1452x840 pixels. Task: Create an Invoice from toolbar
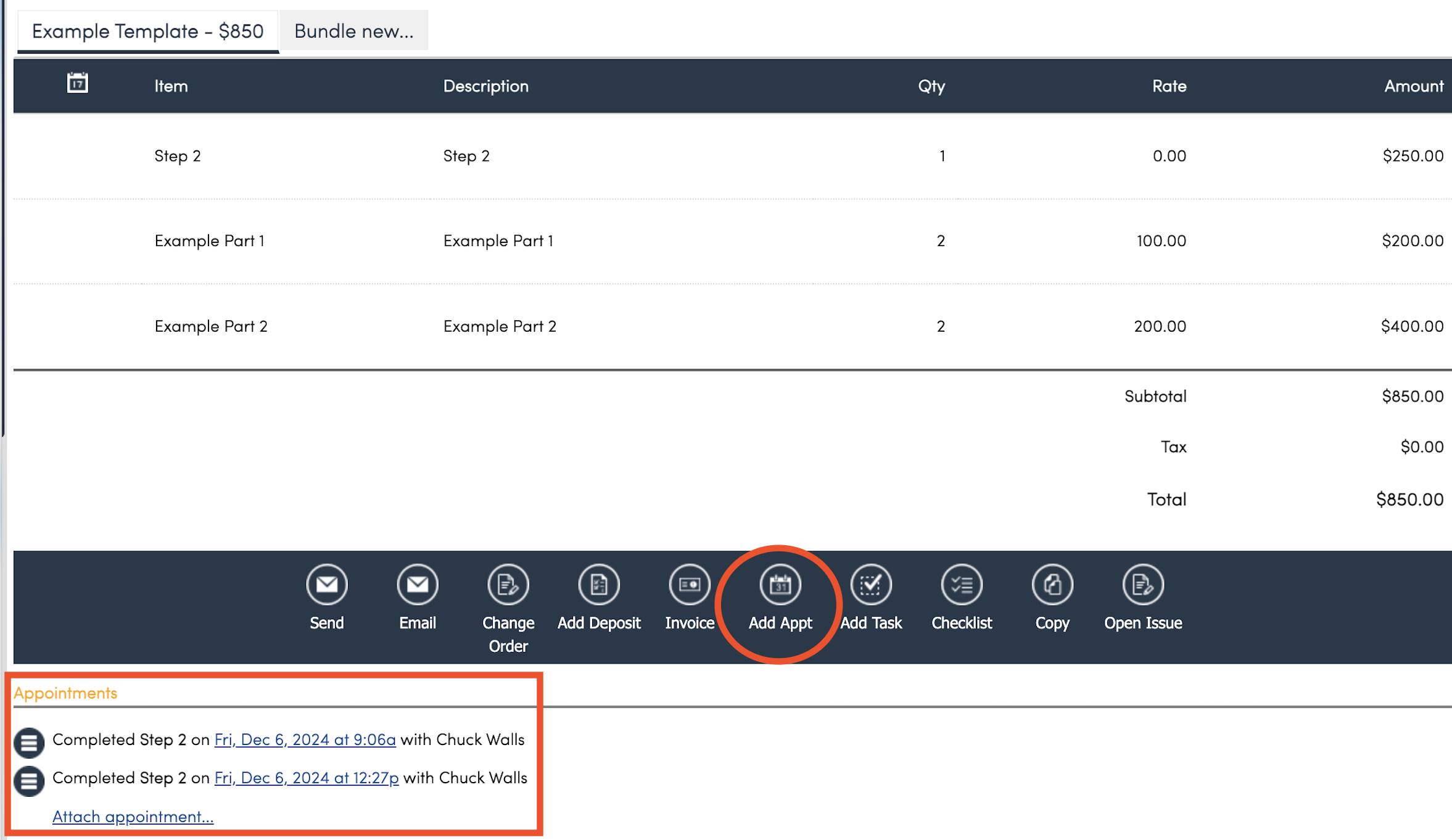click(x=689, y=584)
